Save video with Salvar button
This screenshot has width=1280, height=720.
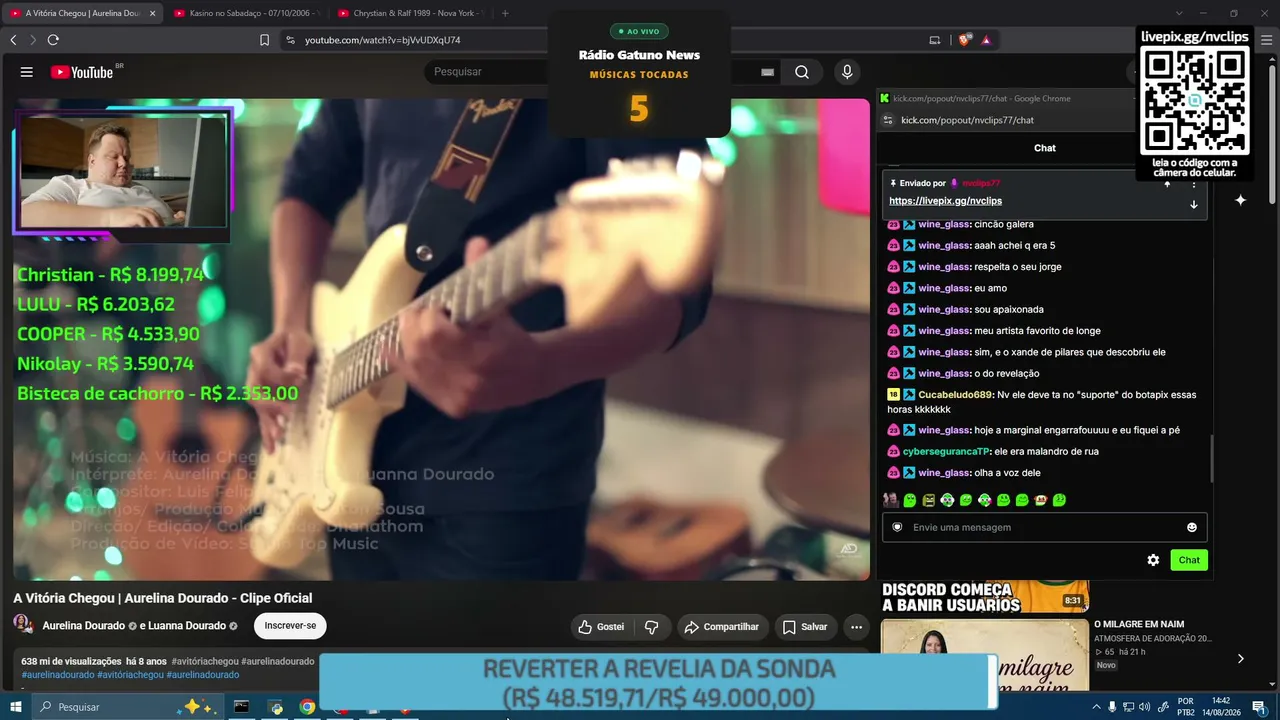[x=805, y=627]
